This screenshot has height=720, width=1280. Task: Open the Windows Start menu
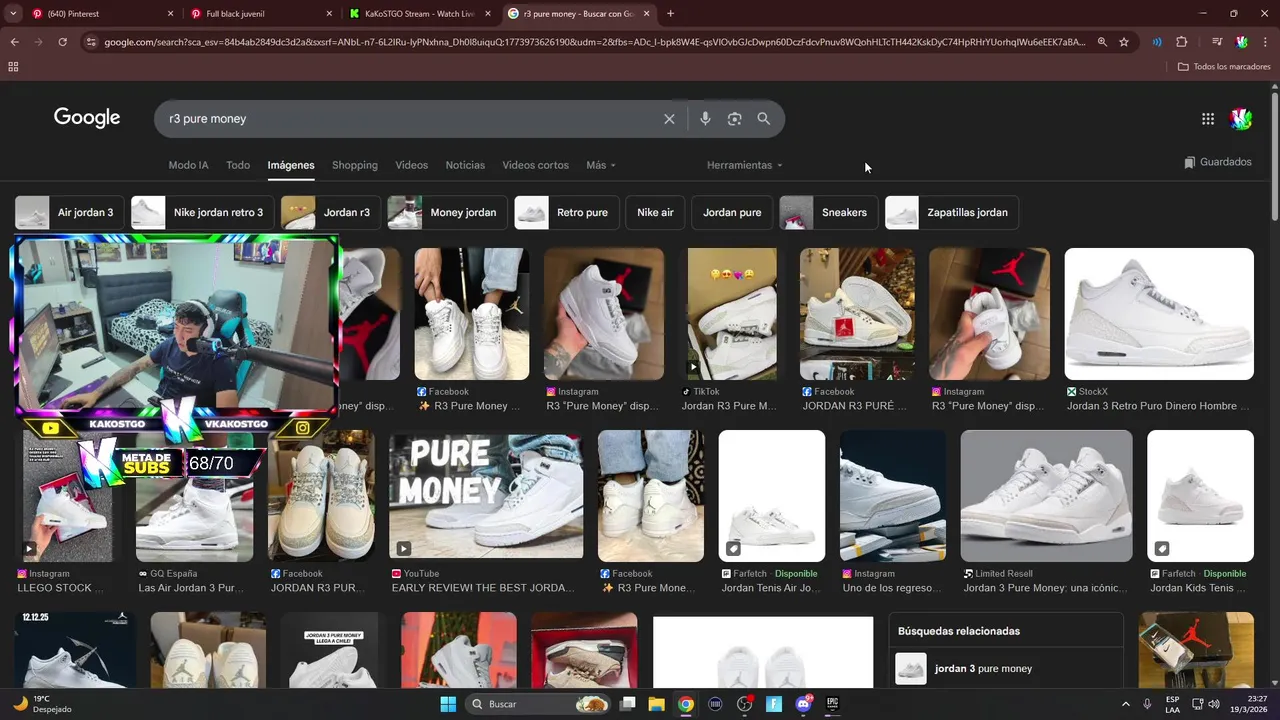(447, 704)
